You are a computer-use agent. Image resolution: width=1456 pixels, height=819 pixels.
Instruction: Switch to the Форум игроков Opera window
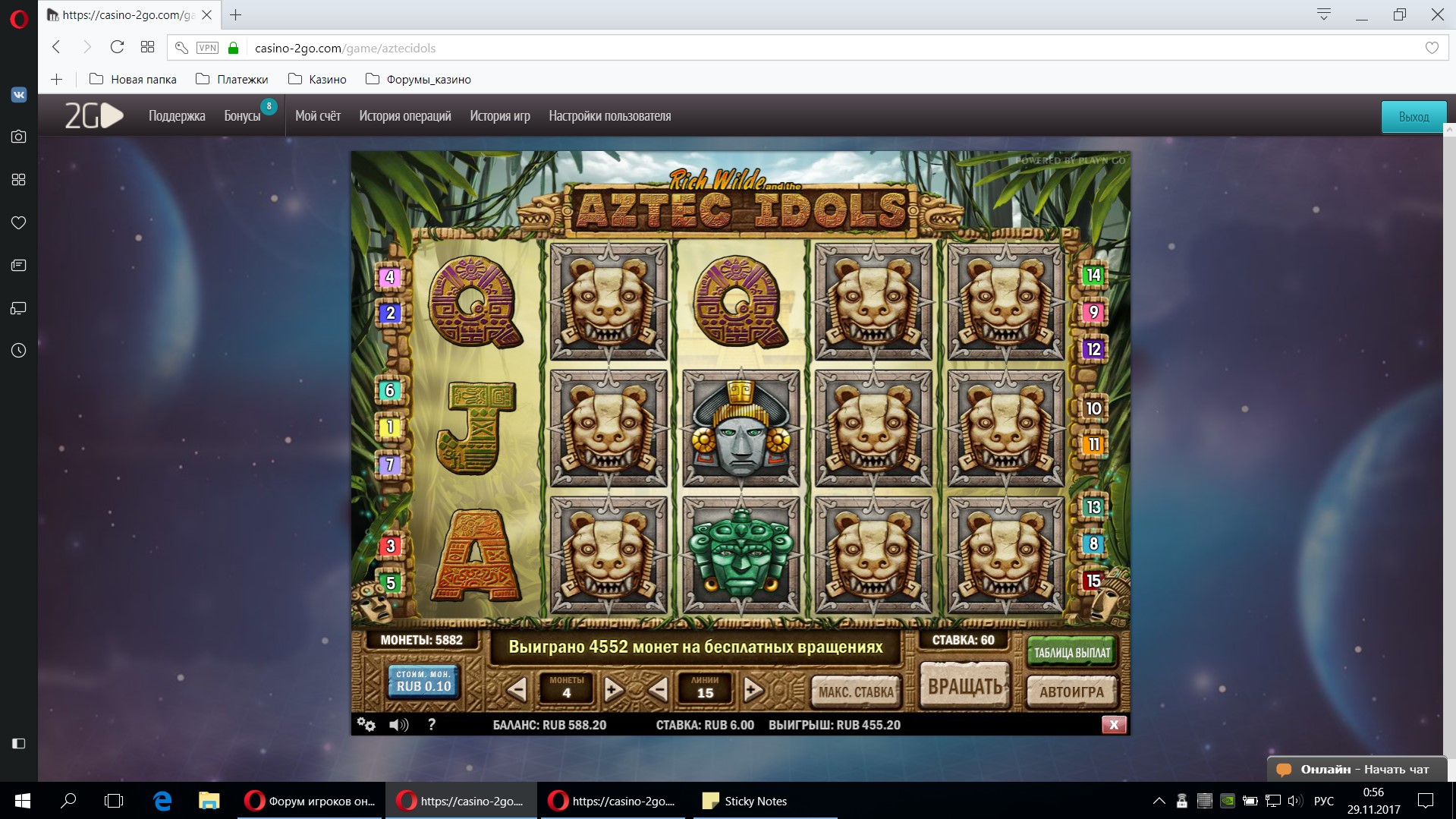coord(311,801)
